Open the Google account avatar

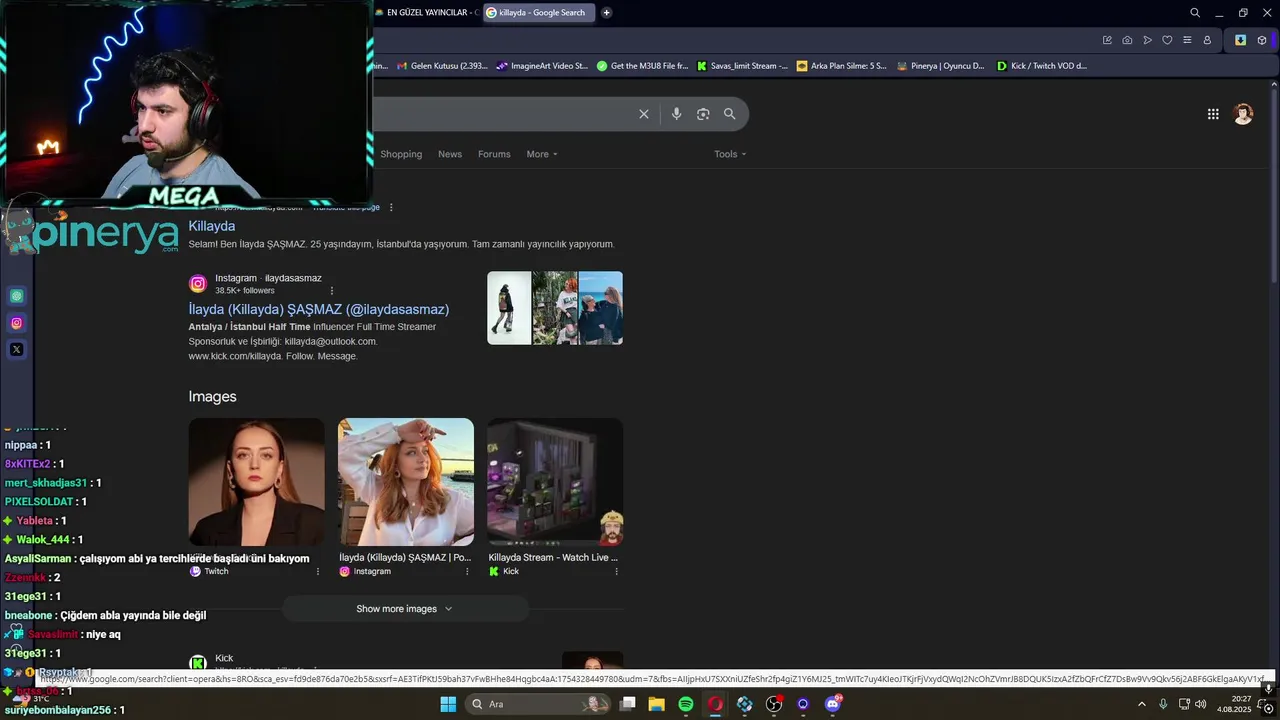(x=1243, y=114)
